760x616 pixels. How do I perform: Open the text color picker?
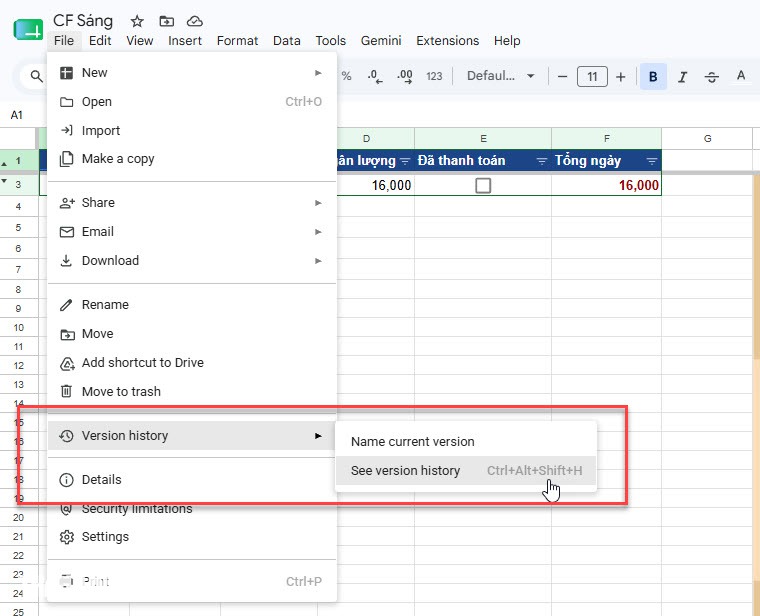[741, 76]
